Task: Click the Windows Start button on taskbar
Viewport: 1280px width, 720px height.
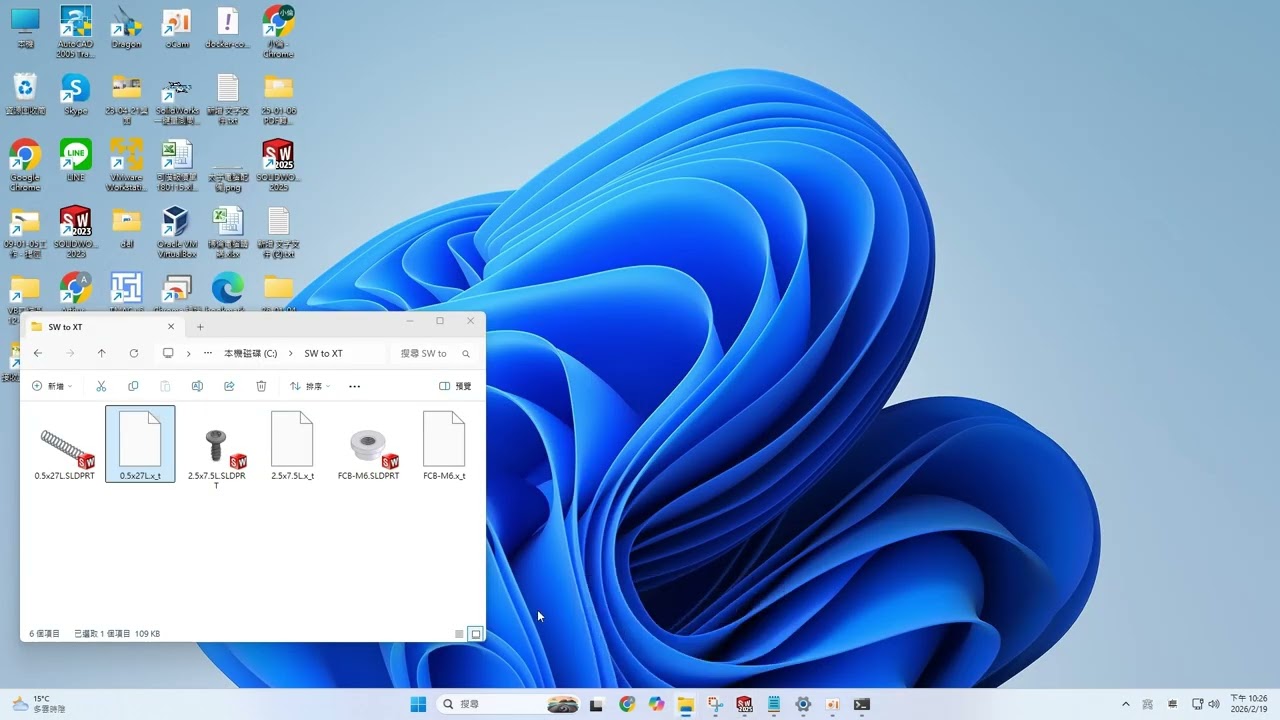Action: pyautogui.click(x=418, y=704)
